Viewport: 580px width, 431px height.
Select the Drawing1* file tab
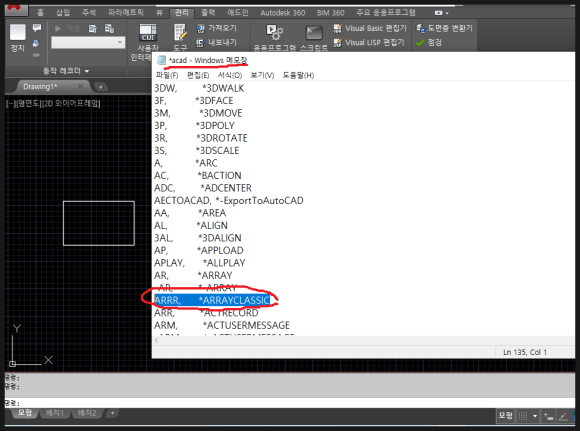click(40, 87)
